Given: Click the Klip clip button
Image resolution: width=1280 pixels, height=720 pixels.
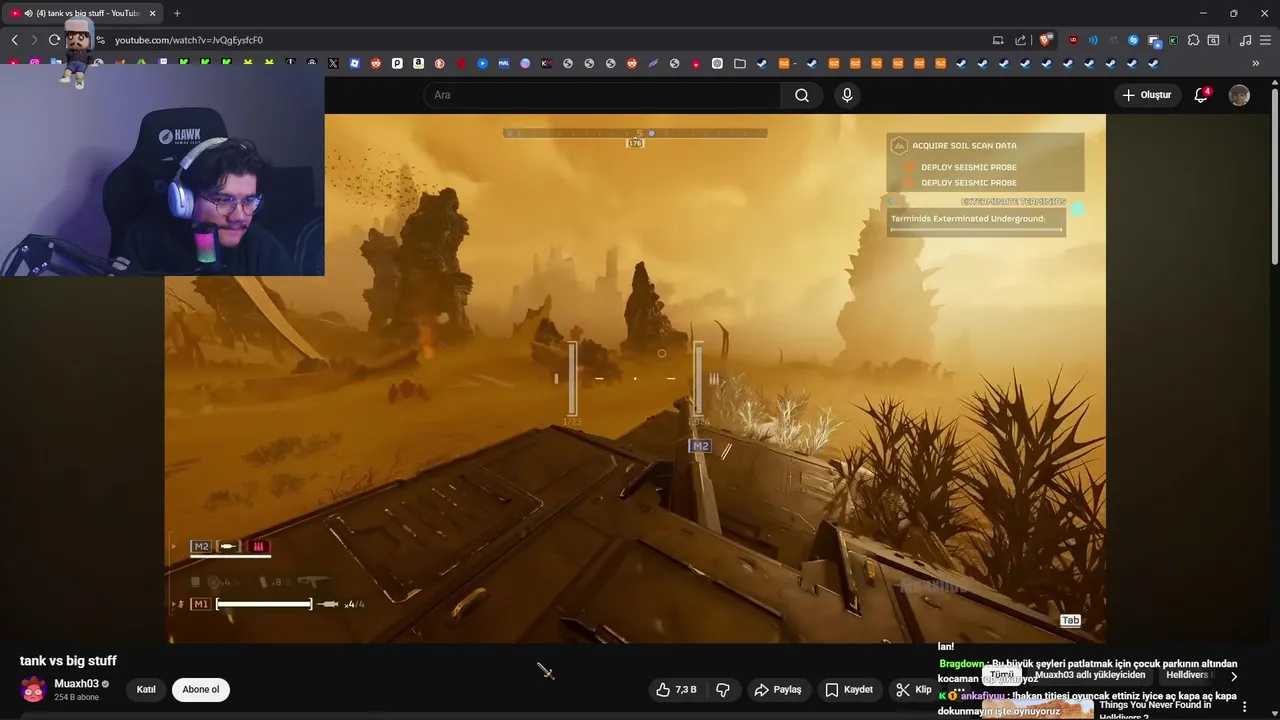Looking at the screenshot, I should coord(914,690).
